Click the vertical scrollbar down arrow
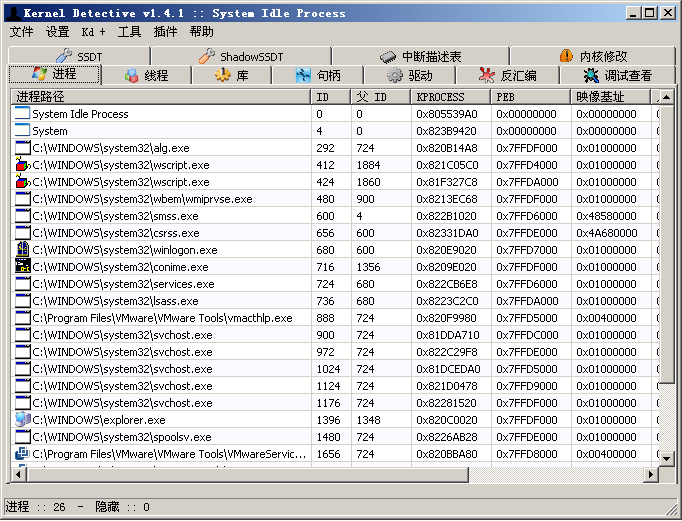682x521 pixels. pyautogui.click(x=666, y=458)
